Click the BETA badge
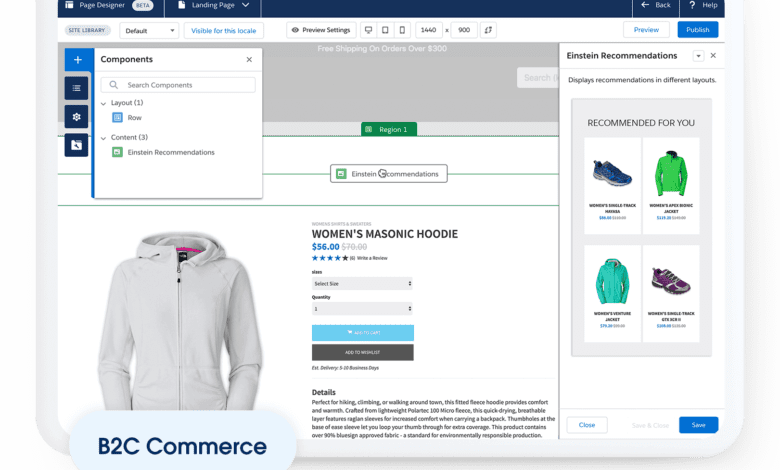Viewport: 780px width, 470px height. click(143, 5)
